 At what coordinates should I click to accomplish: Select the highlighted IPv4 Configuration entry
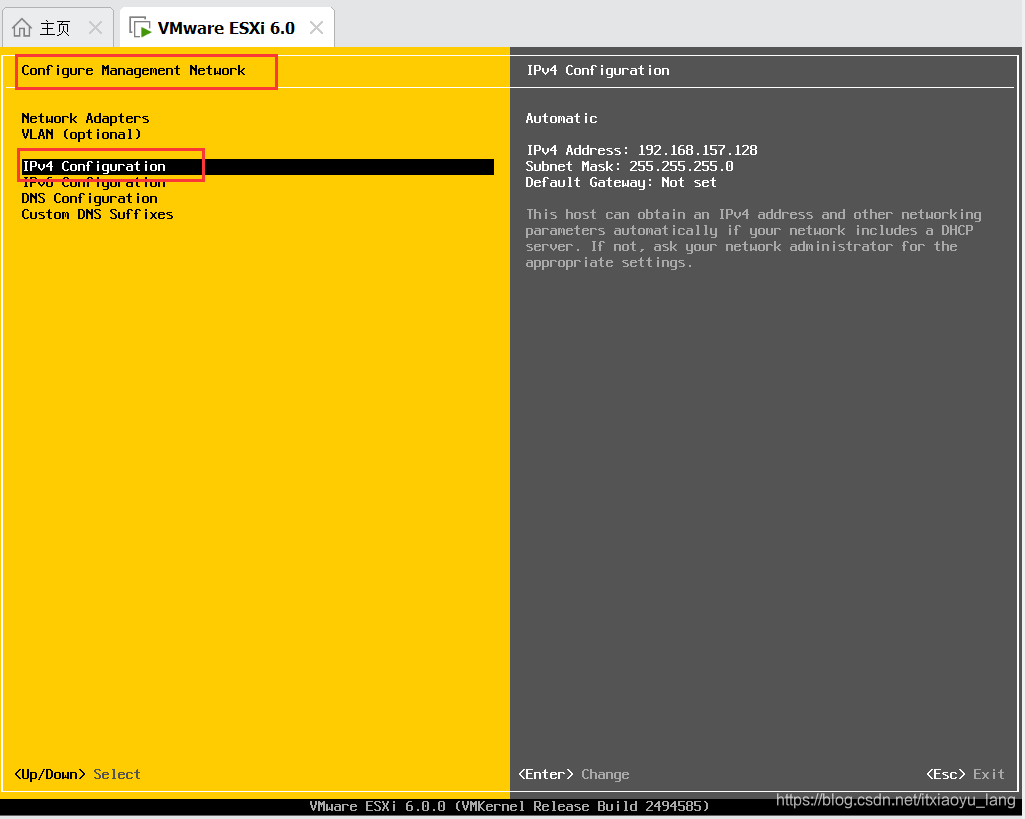click(258, 167)
